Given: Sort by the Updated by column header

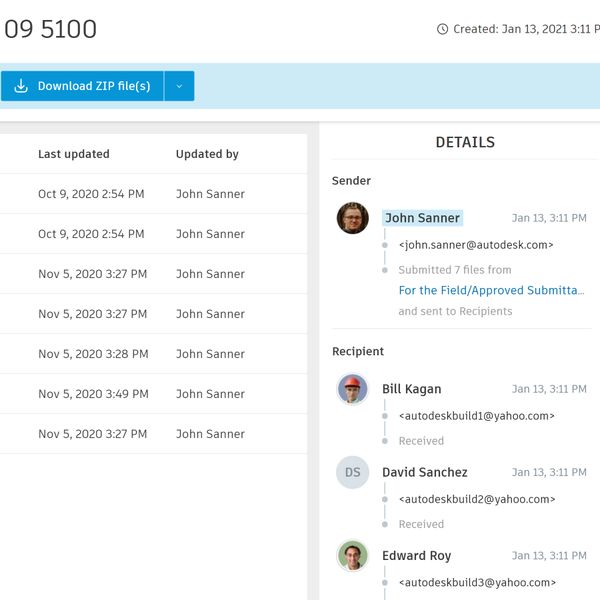Looking at the screenshot, I should [207, 154].
